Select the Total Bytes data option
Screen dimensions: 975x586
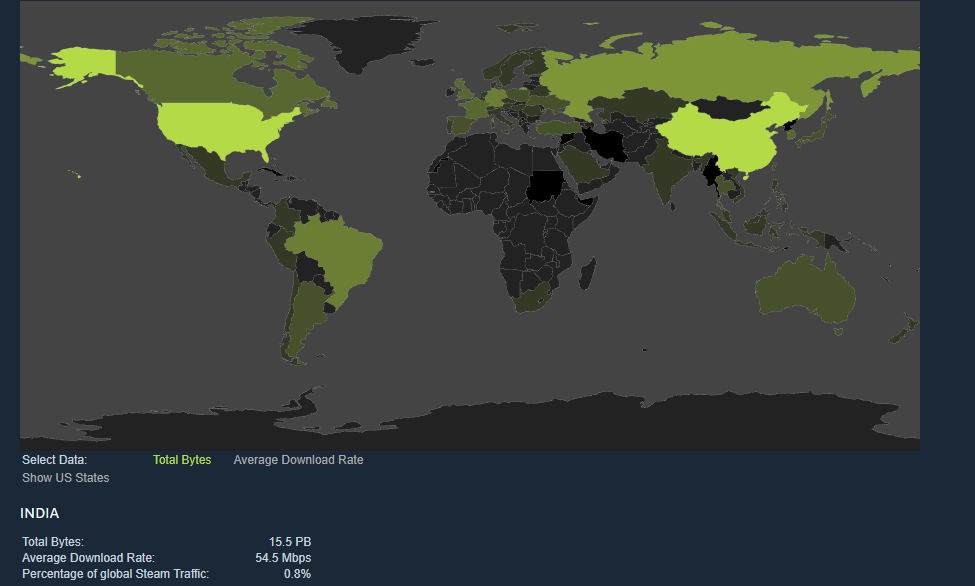pos(182,460)
